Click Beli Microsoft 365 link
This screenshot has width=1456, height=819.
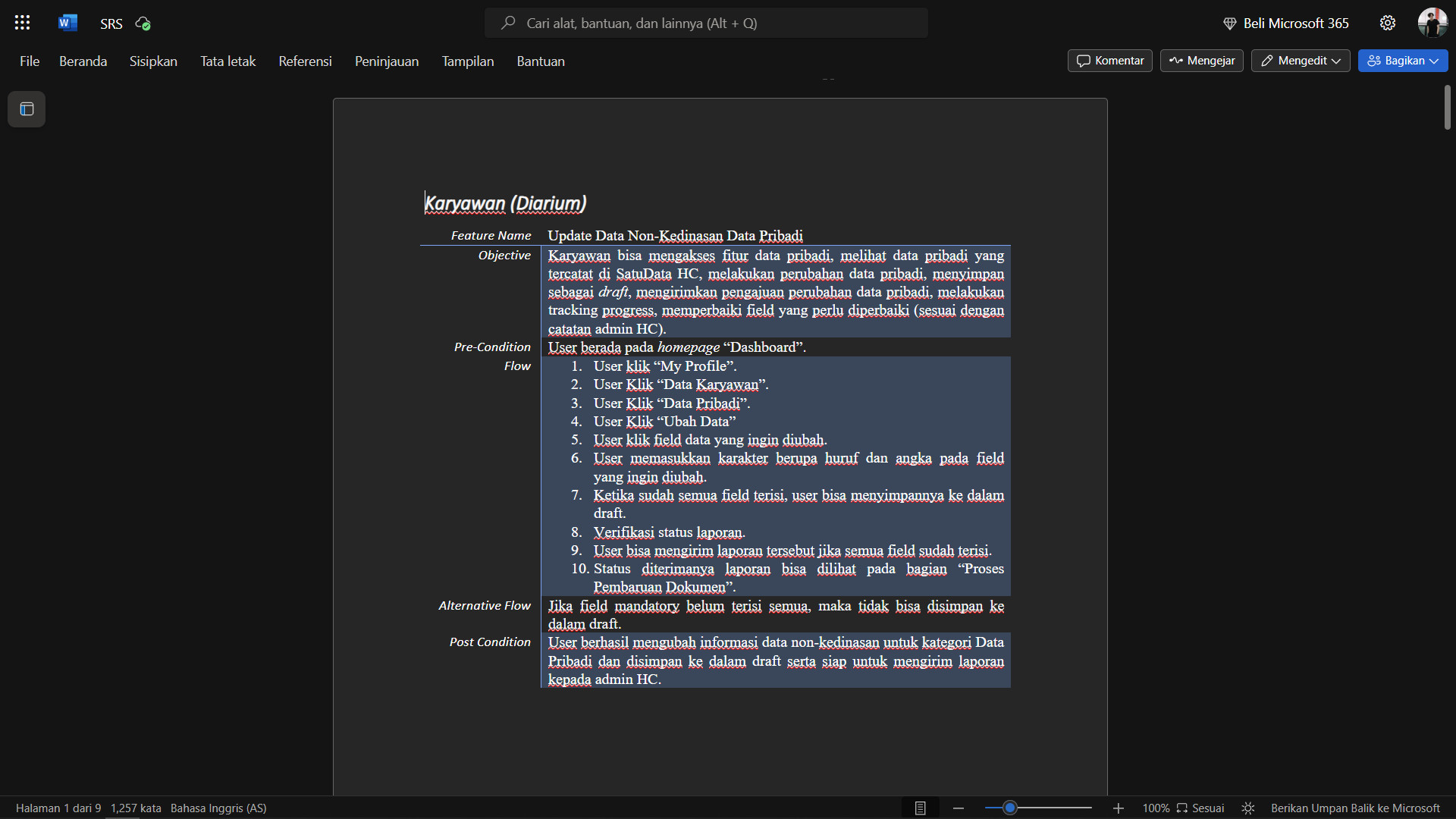(1286, 24)
